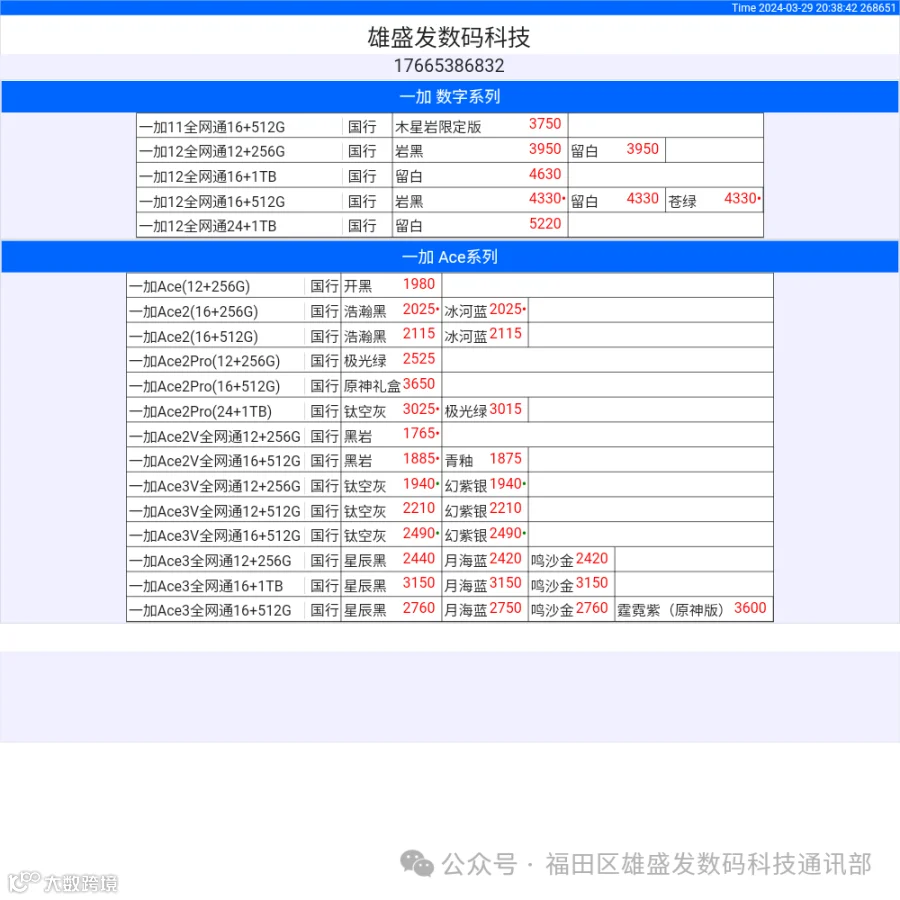Click 月海蓝 price 3150

[x=505, y=584]
